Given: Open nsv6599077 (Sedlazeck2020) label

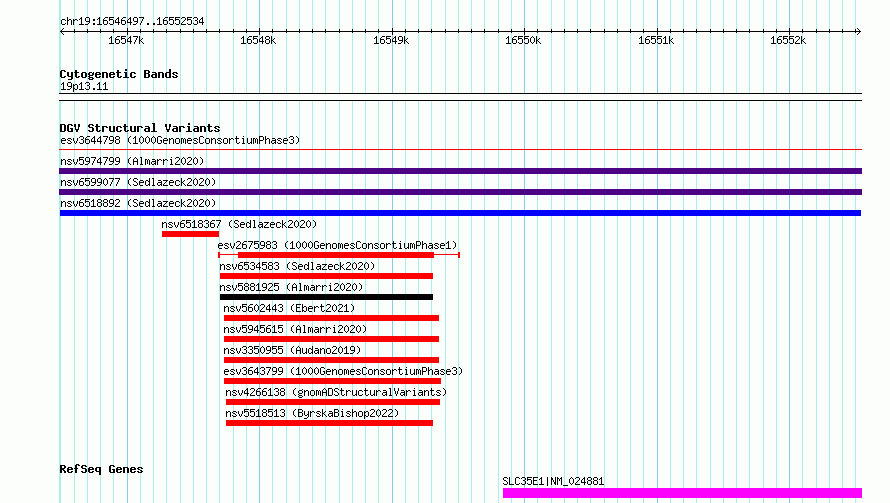Looking at the screenshot, I should [138, 182].
